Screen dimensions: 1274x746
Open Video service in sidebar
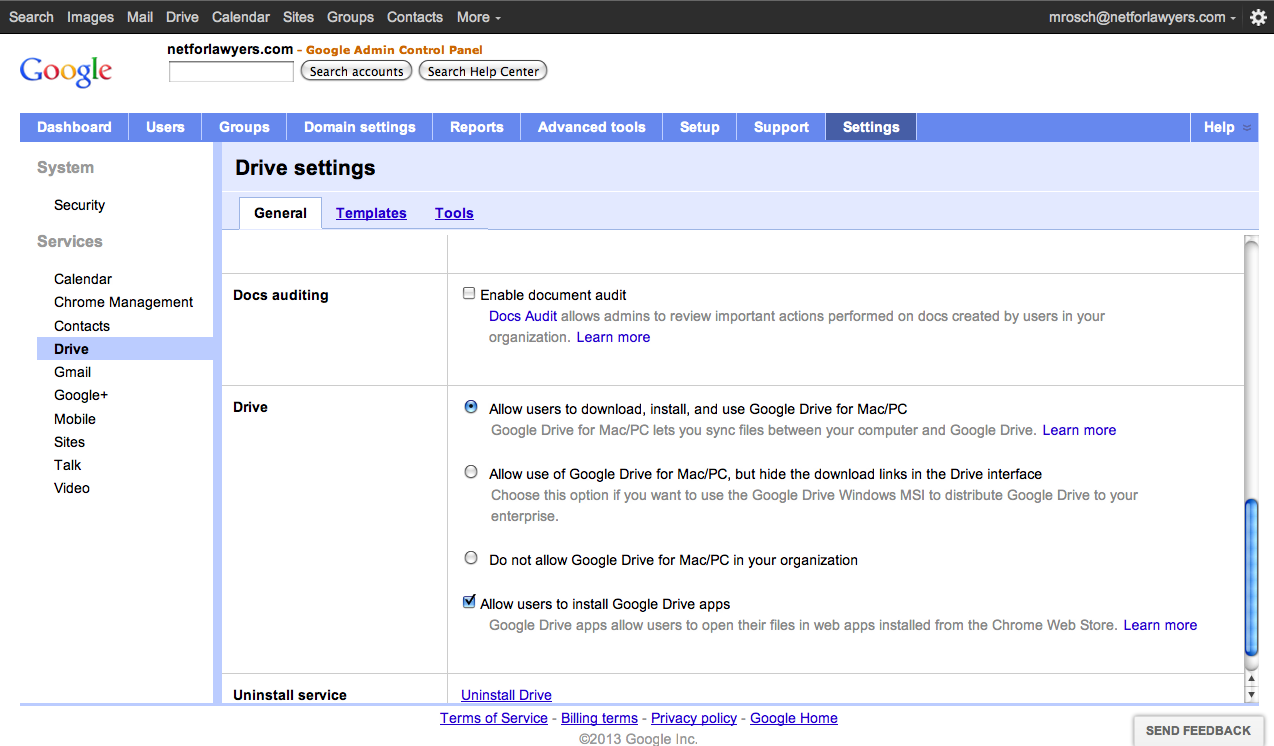(x=72, y=488)
